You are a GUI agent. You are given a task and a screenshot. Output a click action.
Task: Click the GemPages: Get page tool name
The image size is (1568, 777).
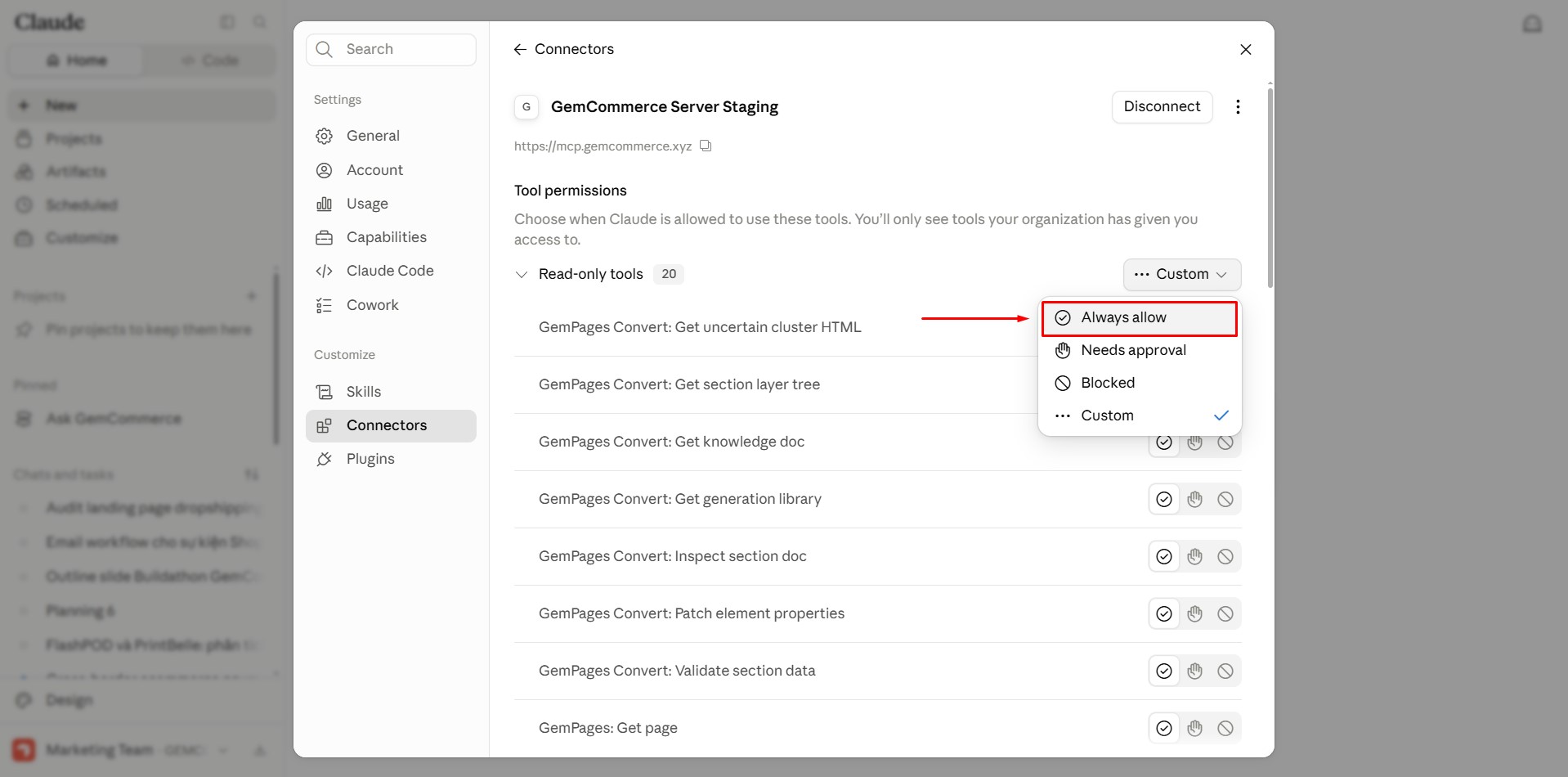[x=608, y=728]
